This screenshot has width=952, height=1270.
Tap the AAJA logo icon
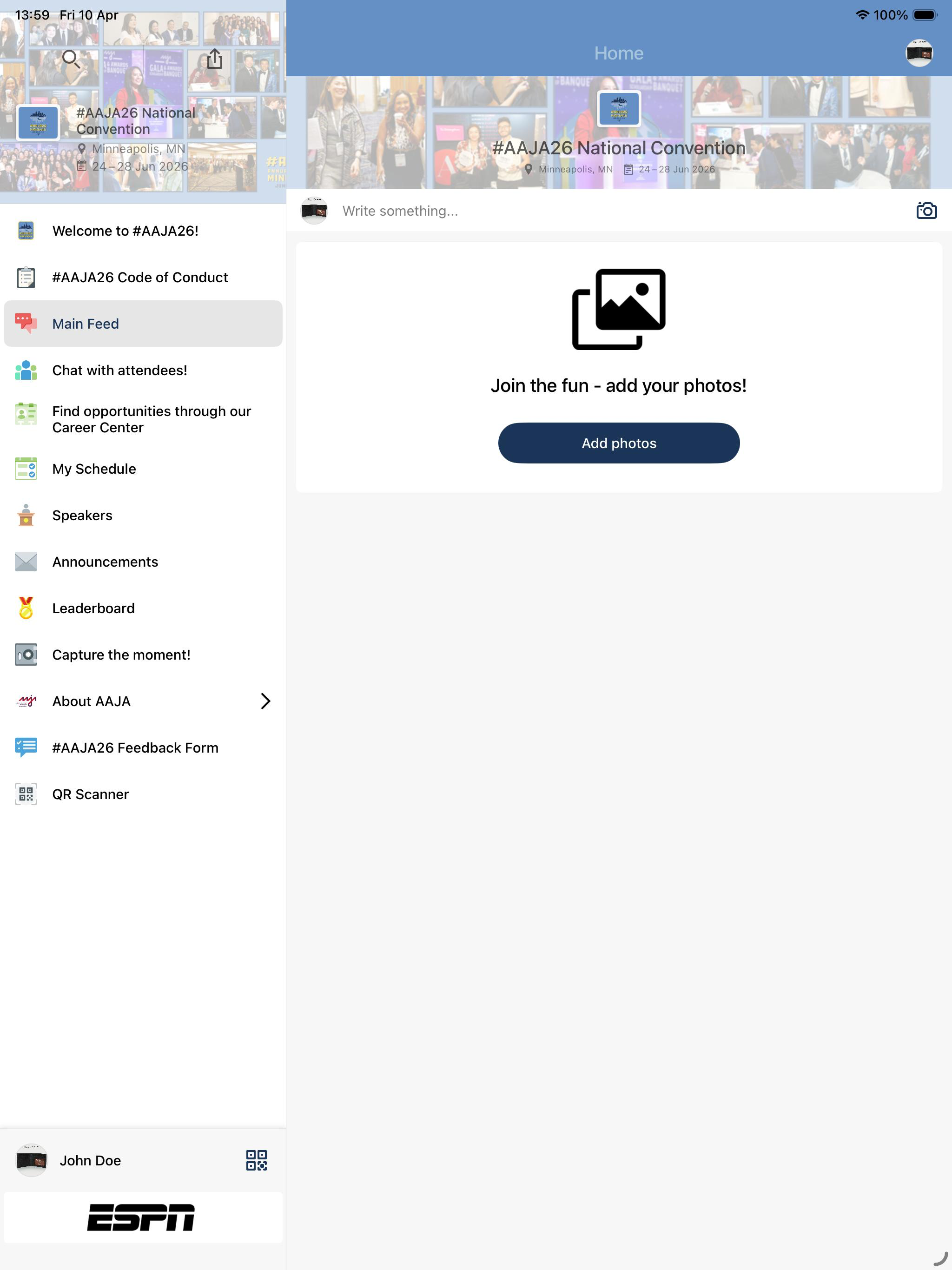(26, 701)
